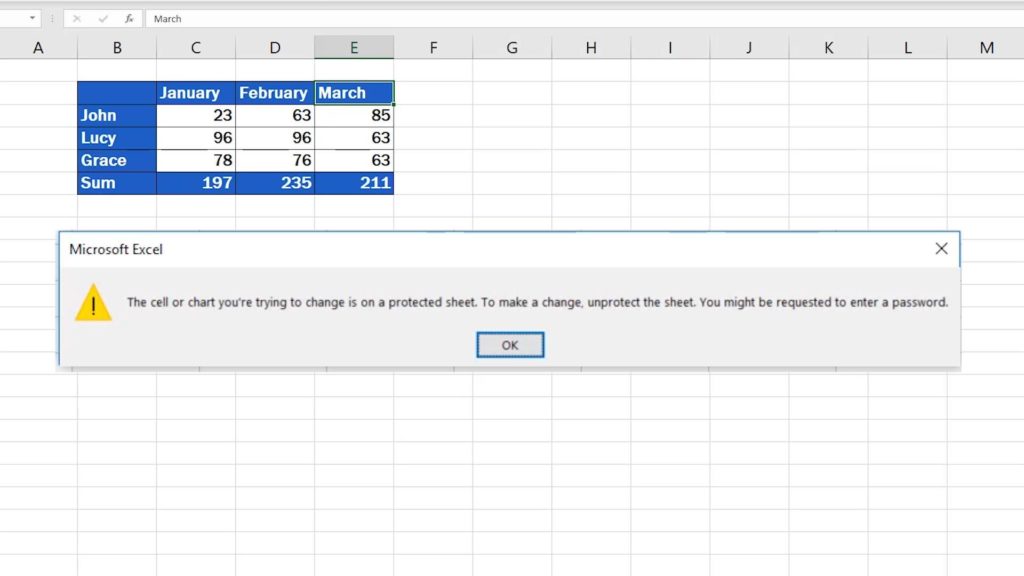This screenshot has width=1024, height=576.
Task: Click the yellow warning triangle icon
Action: point(93,302)
